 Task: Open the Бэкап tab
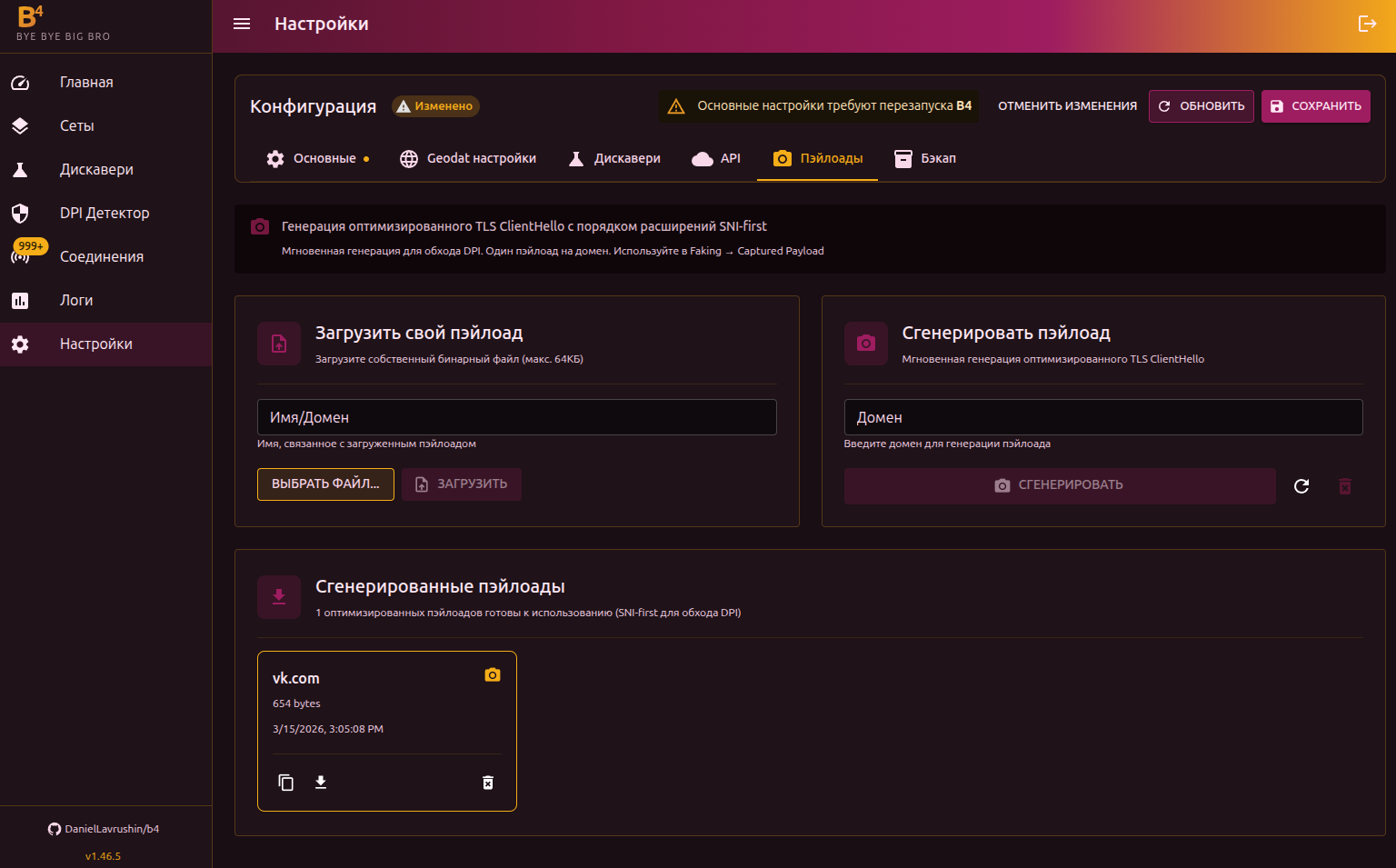925,159
